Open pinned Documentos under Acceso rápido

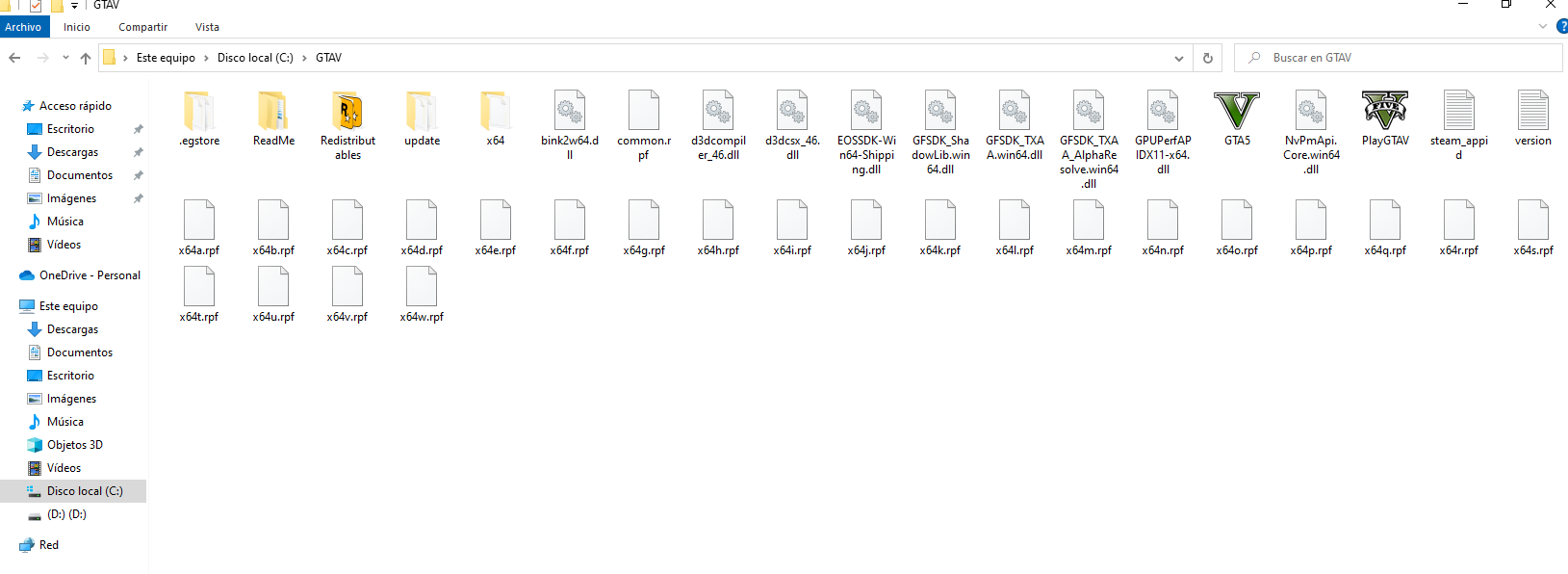[x=80, y=175]
